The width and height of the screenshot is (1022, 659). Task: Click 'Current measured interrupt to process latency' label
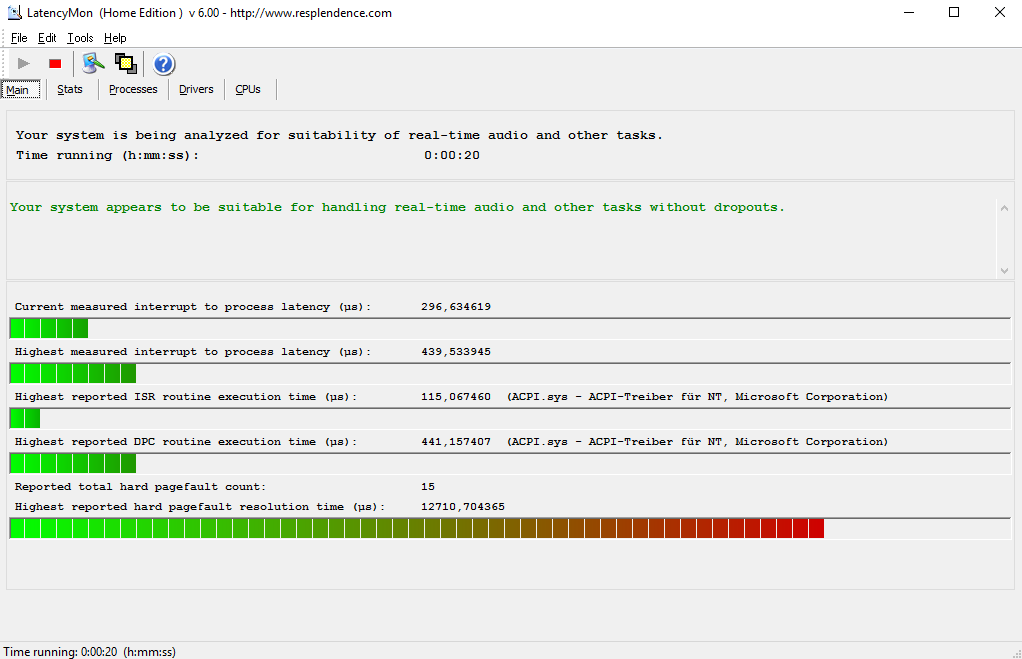pyautogui.click(x=193, y=306)
